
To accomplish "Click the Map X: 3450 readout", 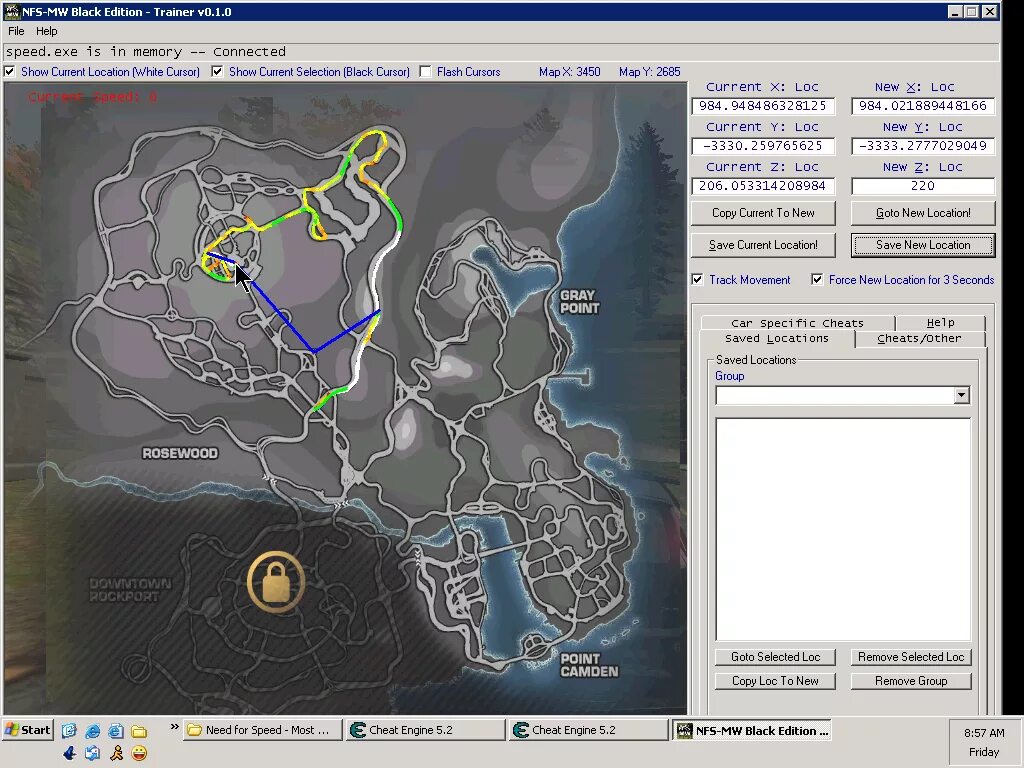I will pyautogui.click(x=569, y=72).
